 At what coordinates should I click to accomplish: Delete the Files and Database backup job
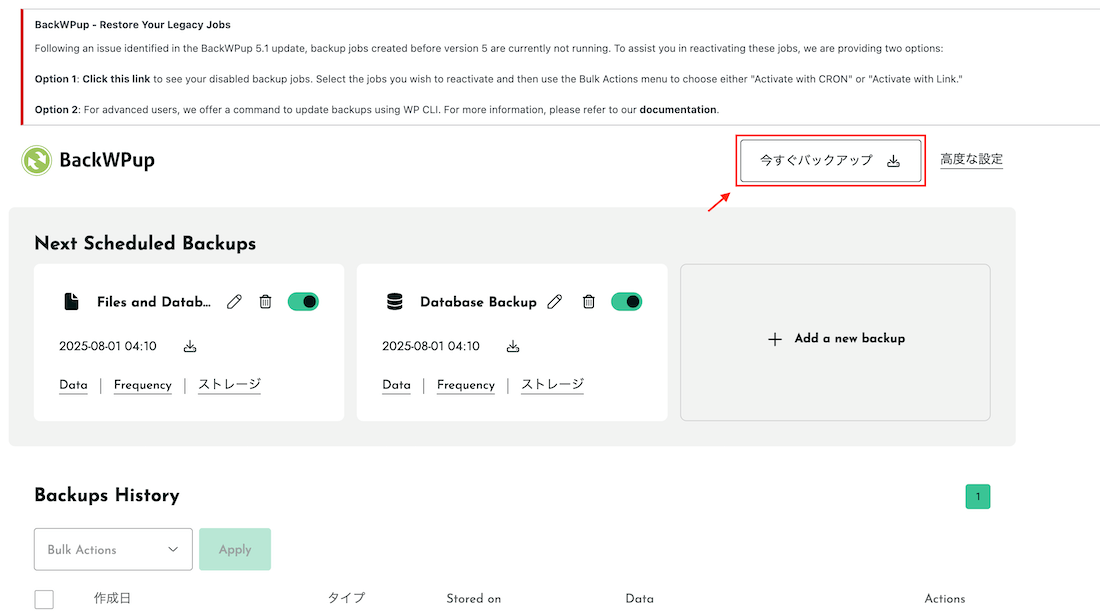coord(265,302)
